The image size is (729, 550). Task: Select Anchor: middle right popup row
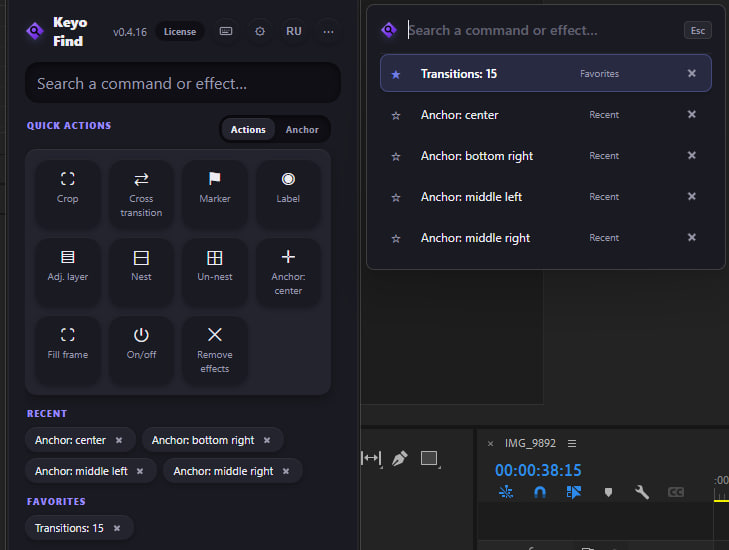tap(545, 238)
